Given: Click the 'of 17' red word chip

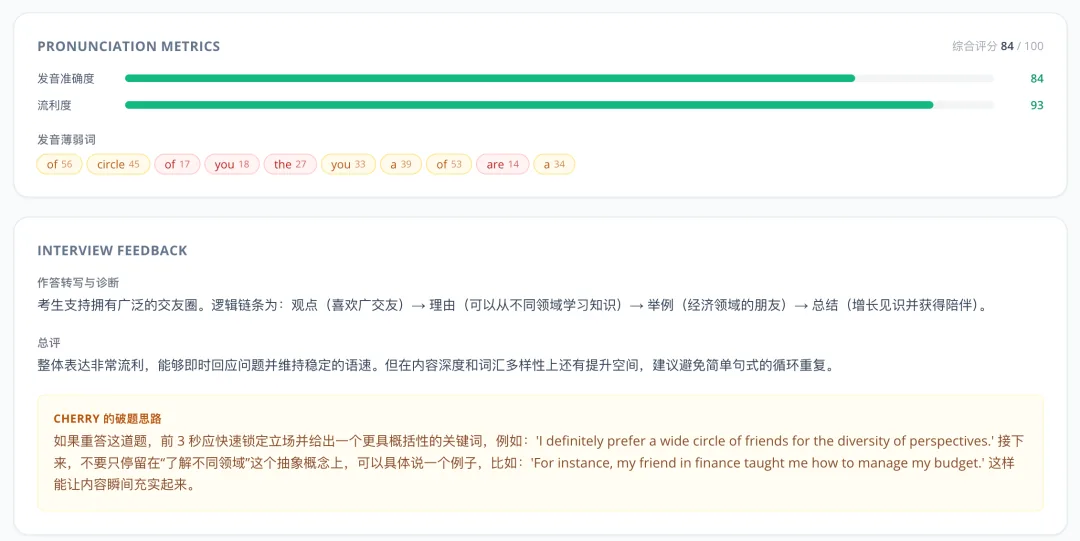Looking at the screenshot, I should point(177,164).
